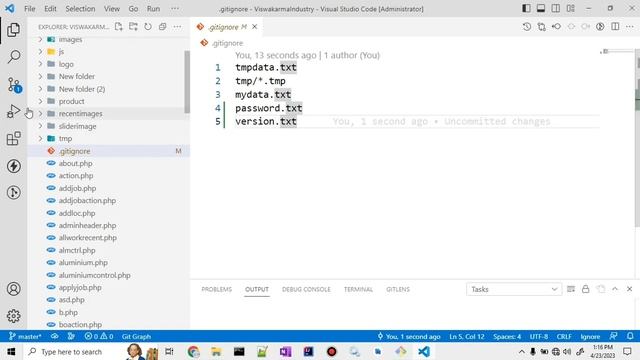Open the Source Control view

[13, 85]
